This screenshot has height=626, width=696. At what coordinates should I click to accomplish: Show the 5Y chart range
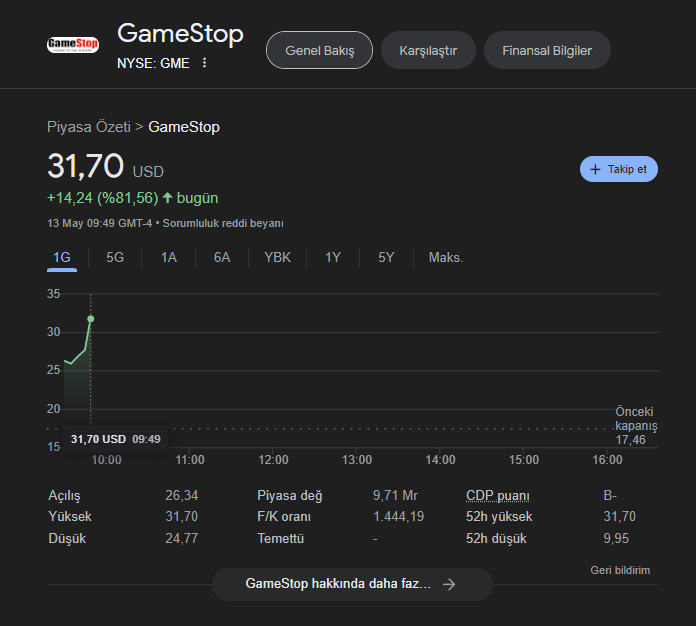click(x=386, y=258)
